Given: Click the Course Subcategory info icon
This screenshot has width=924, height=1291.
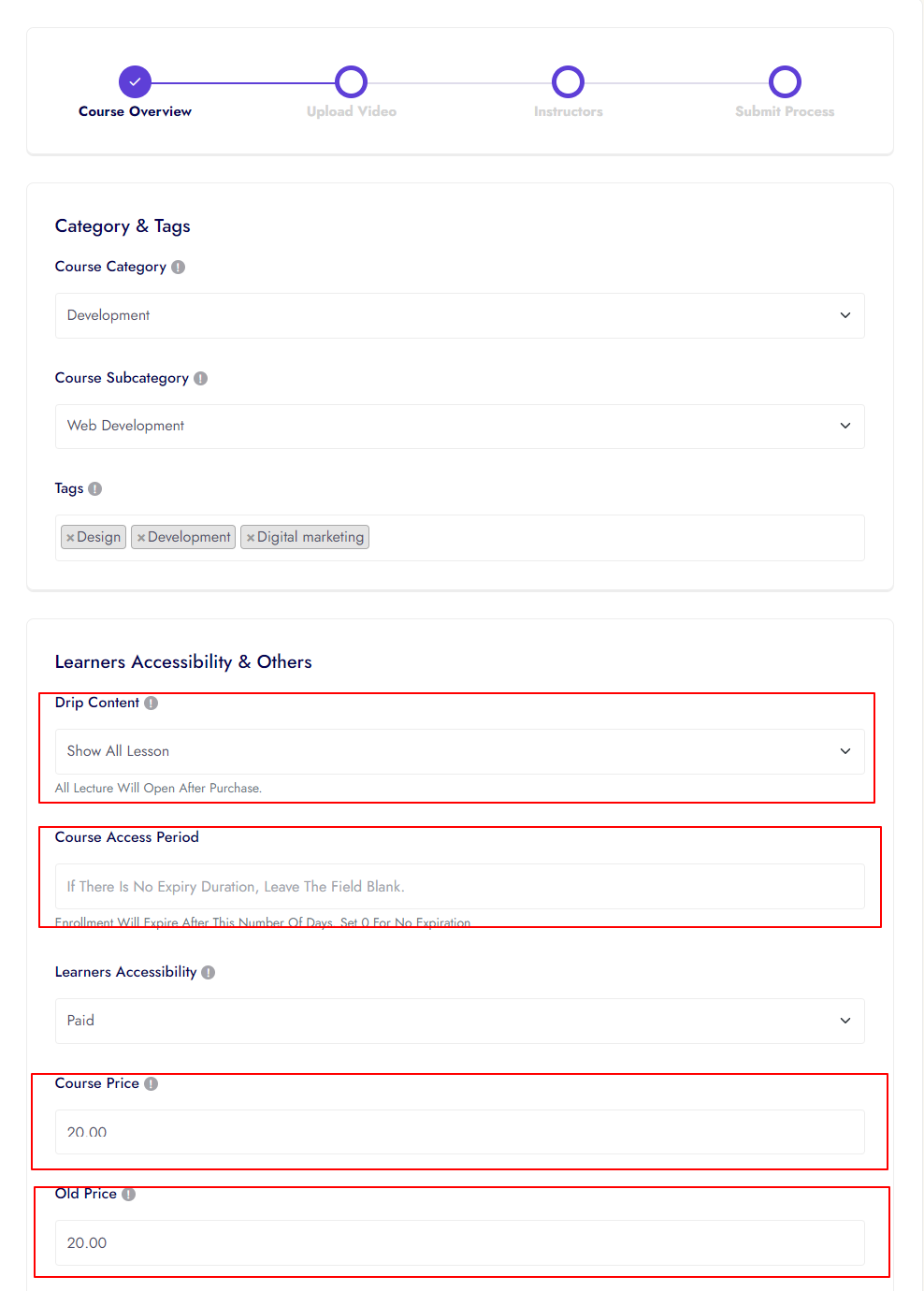Looking at the screenshot, I should pyautogui.click(x=200, y=379).
